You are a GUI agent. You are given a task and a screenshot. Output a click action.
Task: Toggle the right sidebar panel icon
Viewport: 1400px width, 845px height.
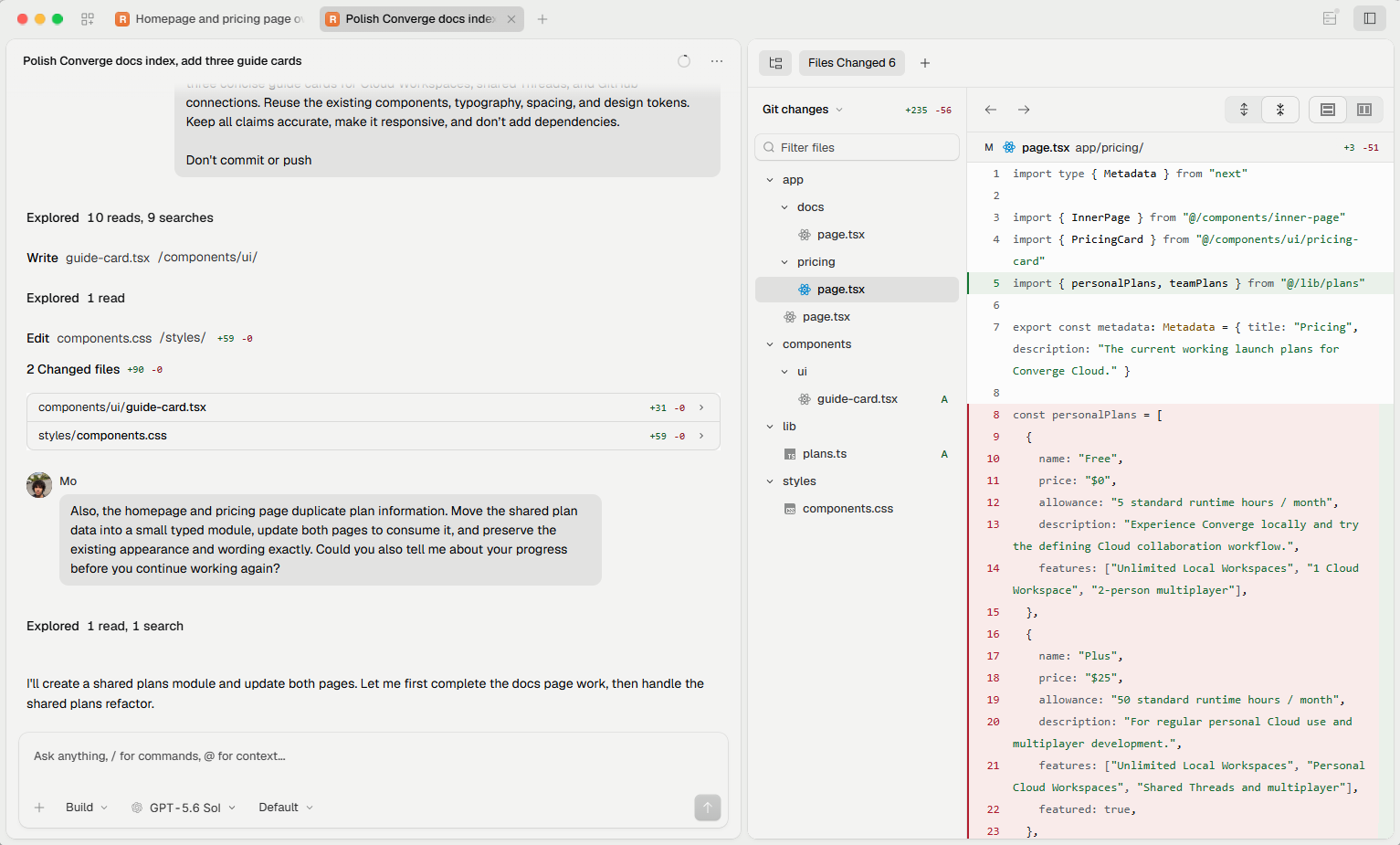click(x=1370, y=18)
